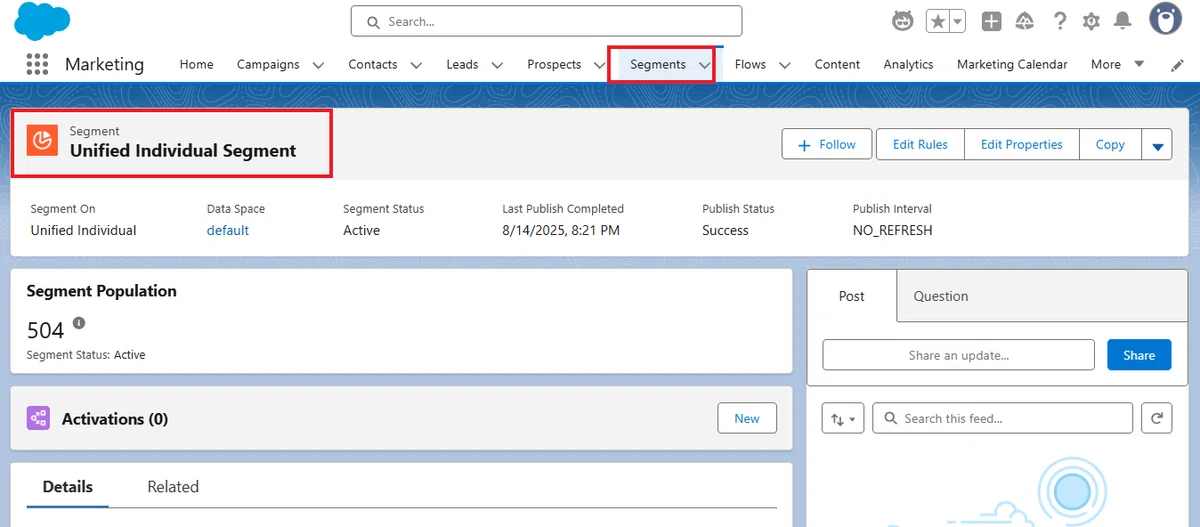1200x527 pixels.
Task: Expand the Leads tab chevron
Action: (x=497, y=65)
